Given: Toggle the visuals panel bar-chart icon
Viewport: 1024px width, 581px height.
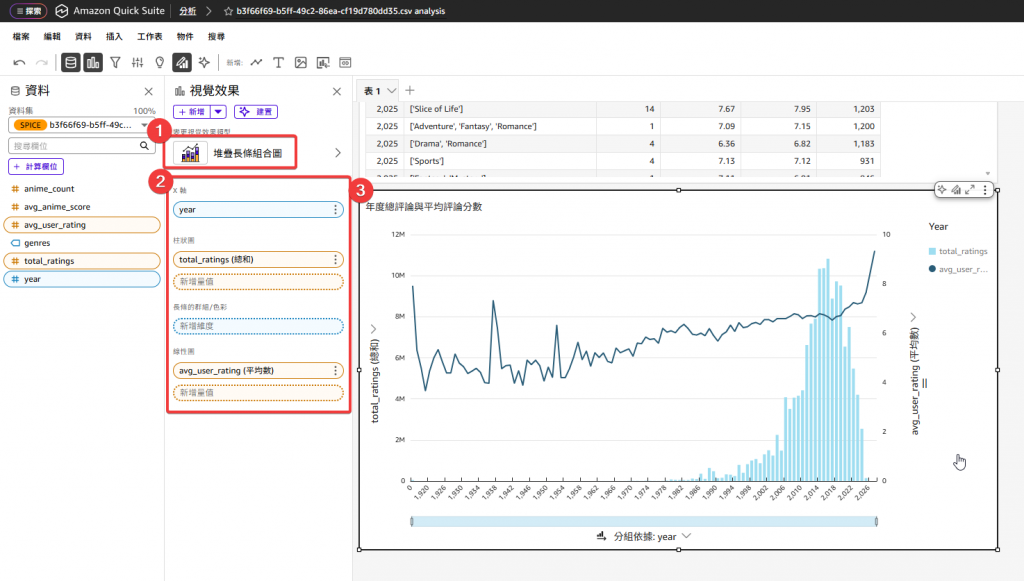Looking at the screenshot, I should point(93,63).
